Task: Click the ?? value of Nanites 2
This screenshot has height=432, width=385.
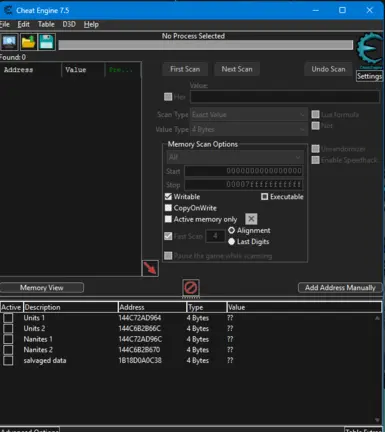Action: point(230,350)
